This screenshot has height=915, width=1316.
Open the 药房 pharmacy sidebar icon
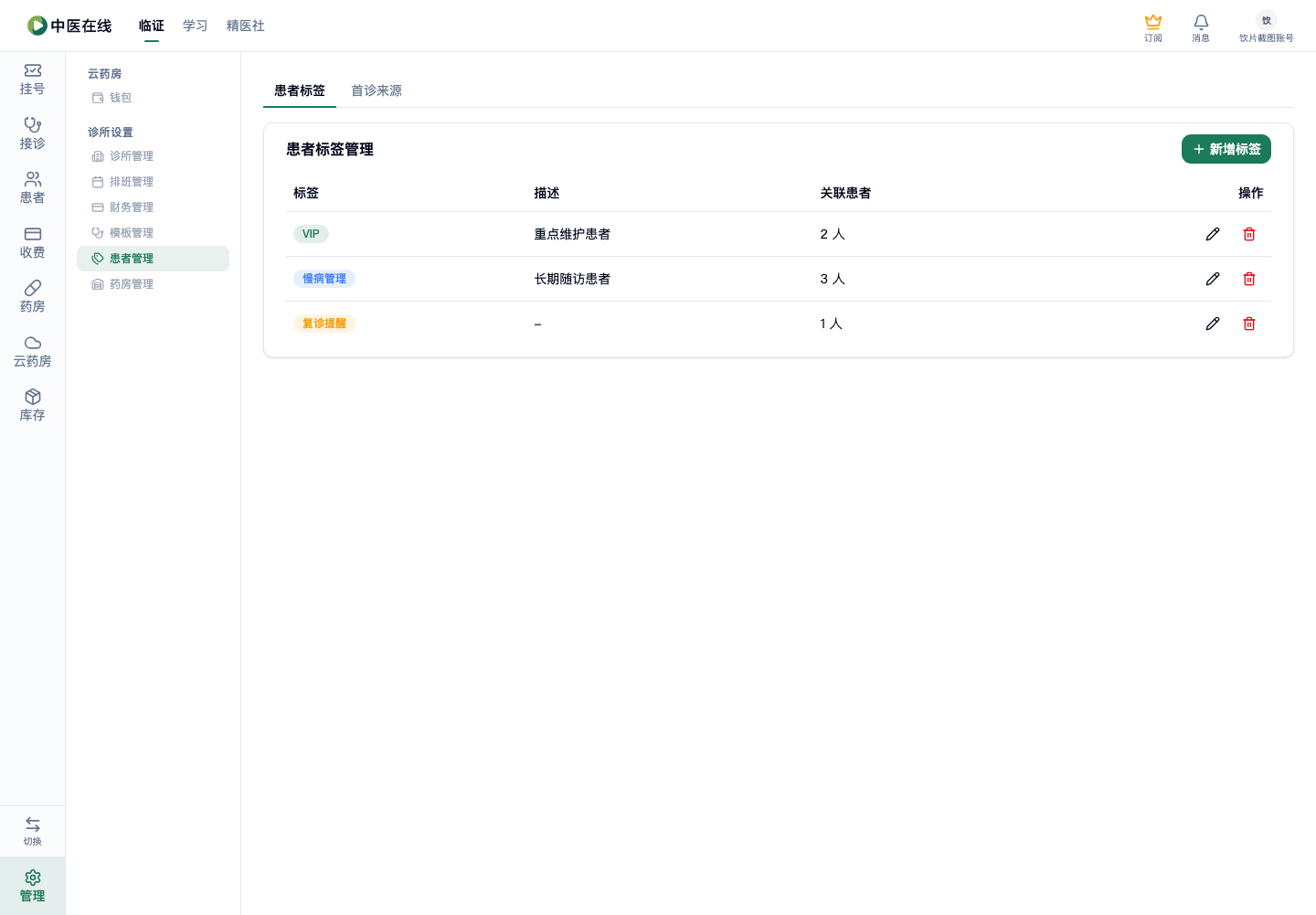[x=33, y=297]
